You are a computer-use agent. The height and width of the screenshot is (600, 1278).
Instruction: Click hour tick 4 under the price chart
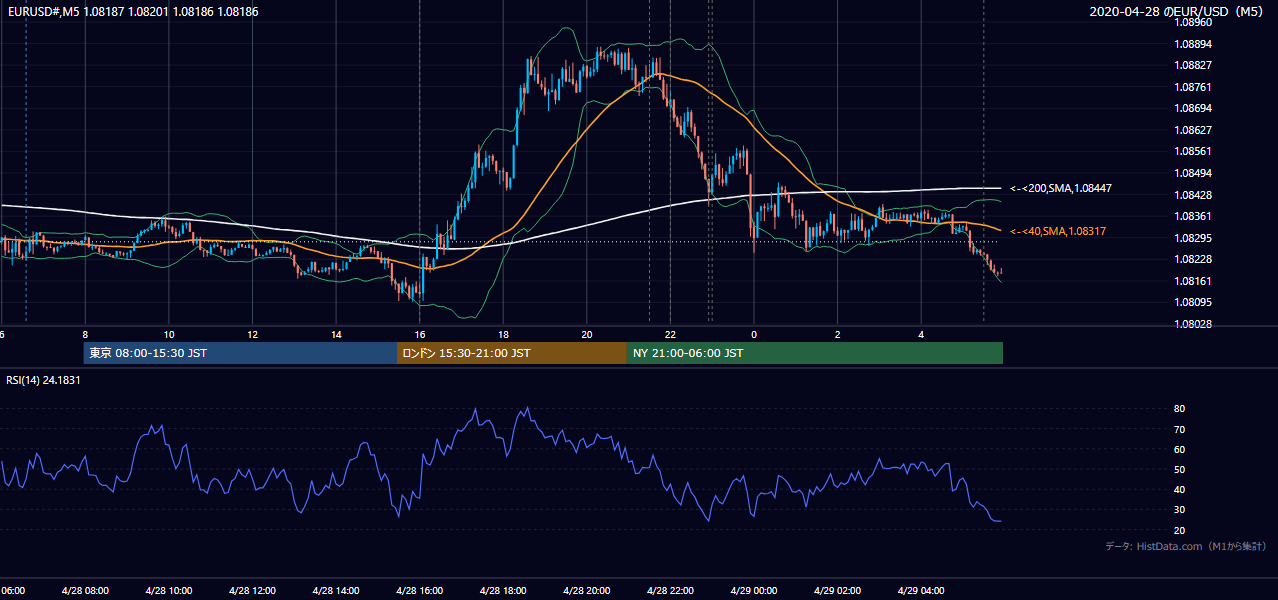(921, 334)
